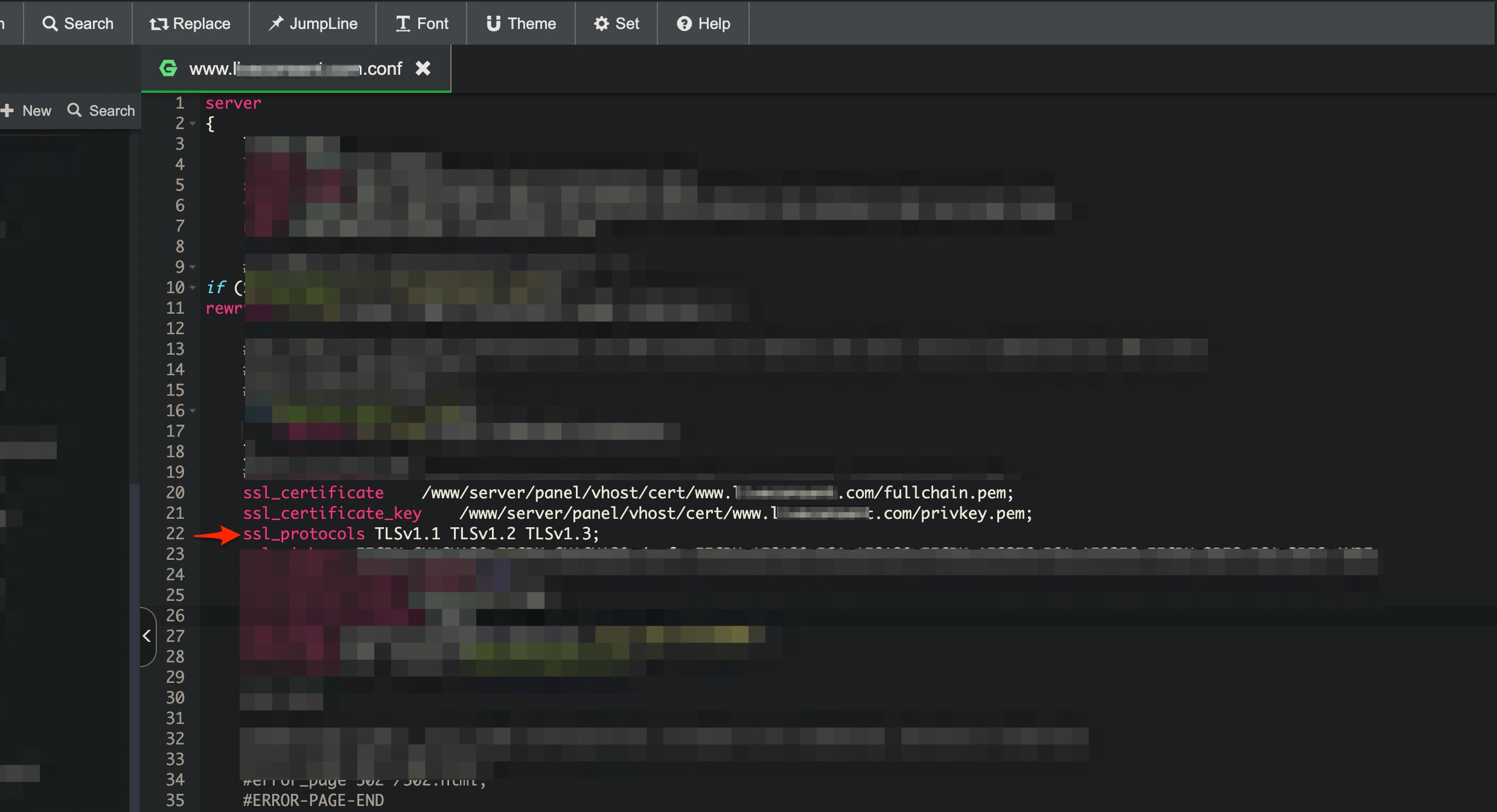Click the JumpLine pin icon

pyautogui.click(x=276, y=24)
